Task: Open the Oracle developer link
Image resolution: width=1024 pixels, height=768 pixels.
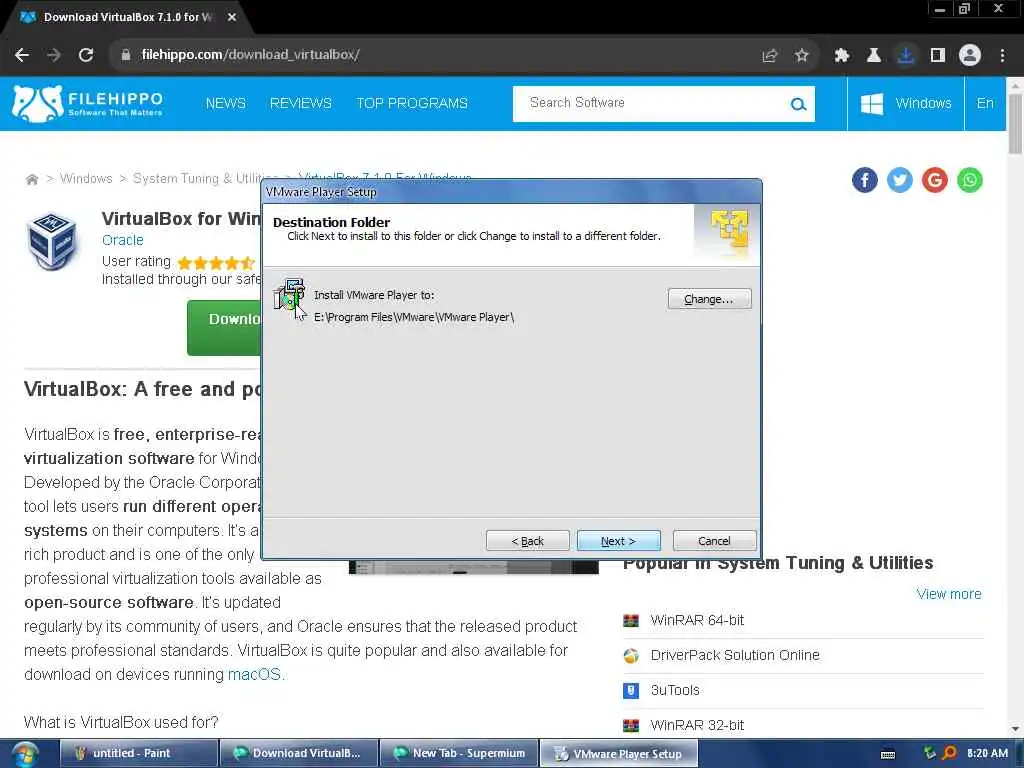Action: pyautogui.click(x=123, y=240)
